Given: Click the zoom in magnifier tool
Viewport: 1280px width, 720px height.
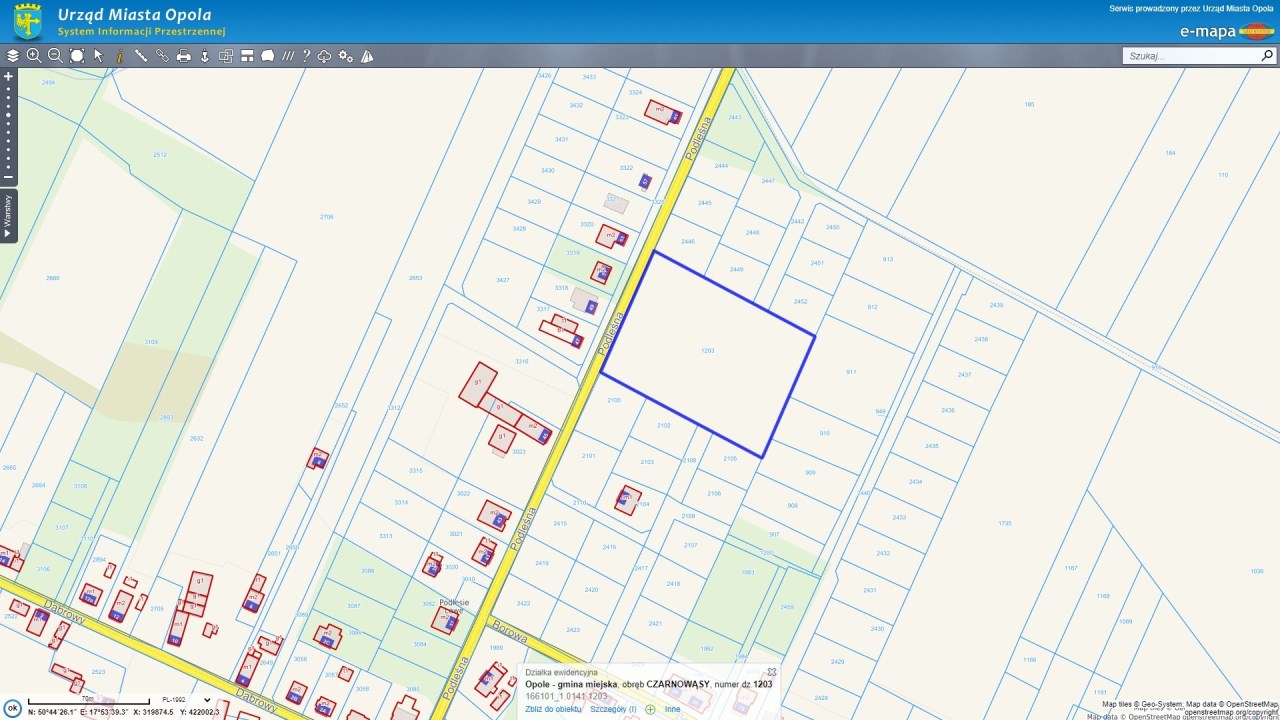Looking at the screenshot, I should tap(34, 56).
